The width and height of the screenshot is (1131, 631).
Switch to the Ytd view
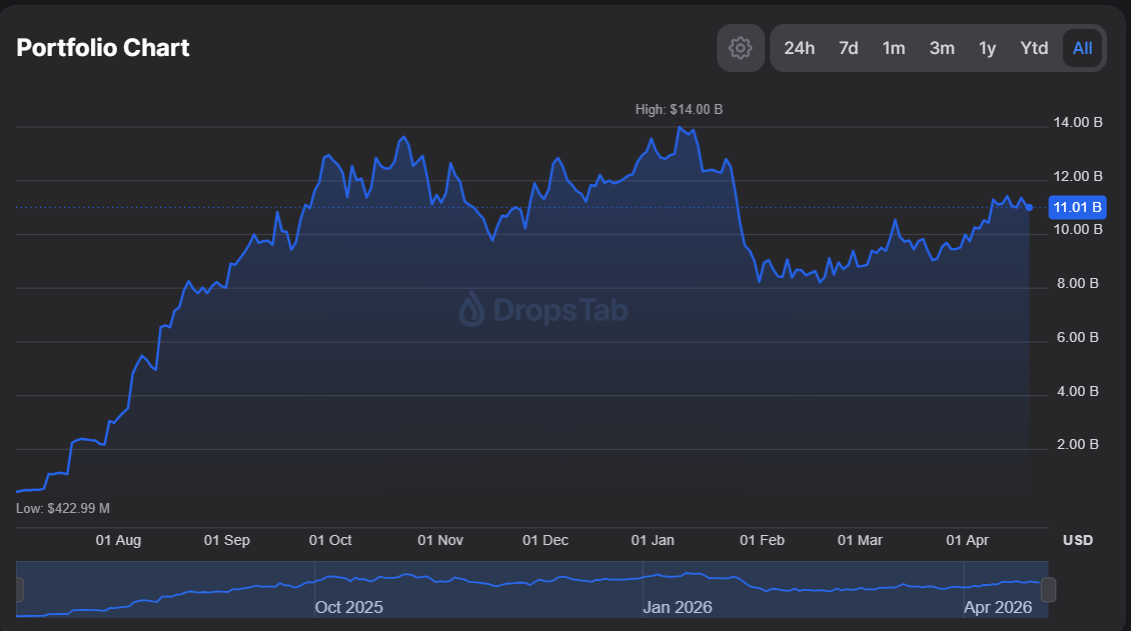pos(1034,47)
